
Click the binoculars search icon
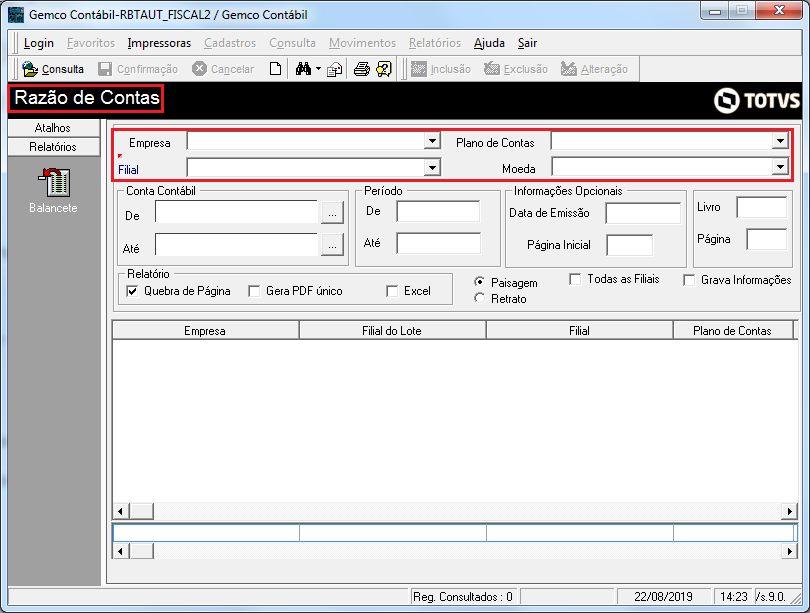[x=303, y=69]
